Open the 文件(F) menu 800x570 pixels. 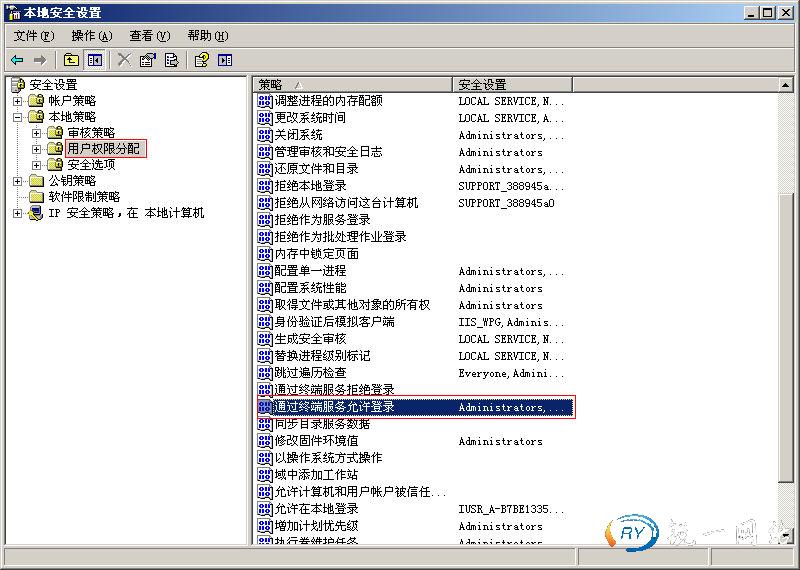(33, 36)
